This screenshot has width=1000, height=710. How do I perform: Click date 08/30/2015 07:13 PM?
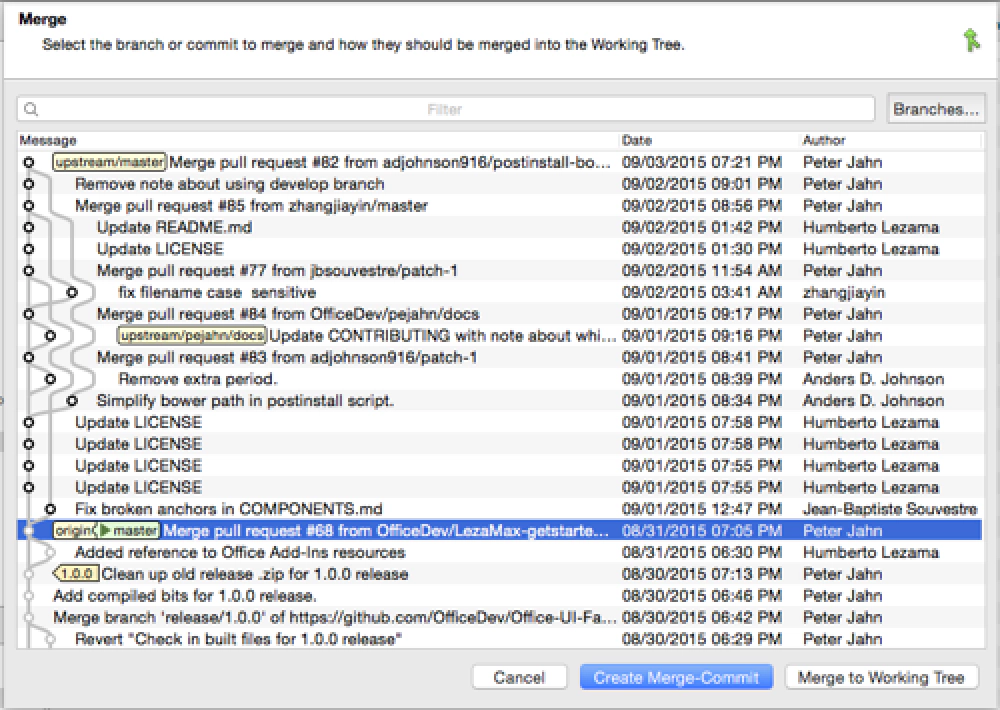pos(702,574)
